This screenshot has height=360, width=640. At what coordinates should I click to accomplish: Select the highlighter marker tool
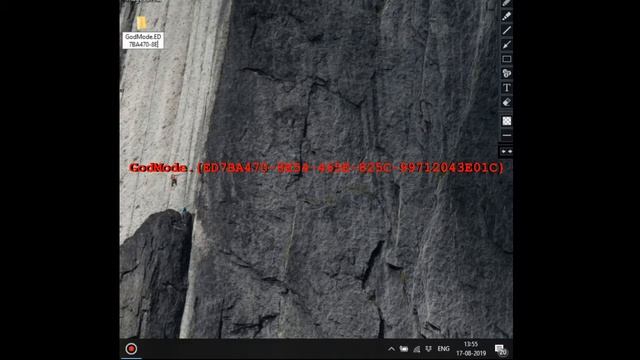click(507, 16)
